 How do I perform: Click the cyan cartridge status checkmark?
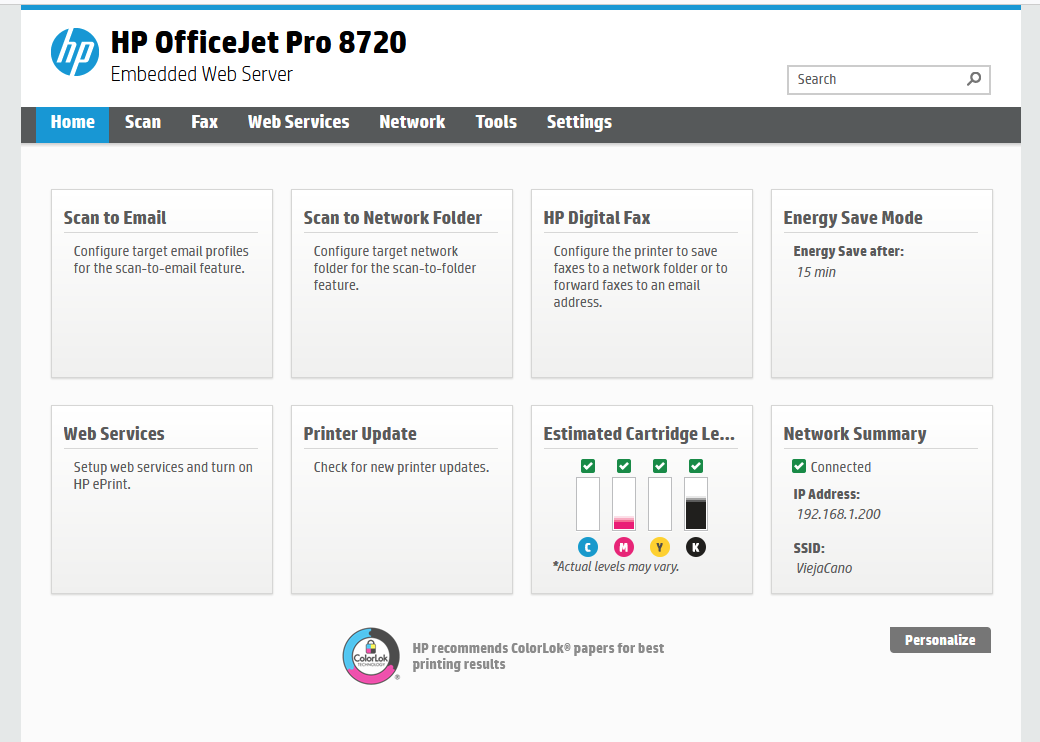tap(588, 466)
